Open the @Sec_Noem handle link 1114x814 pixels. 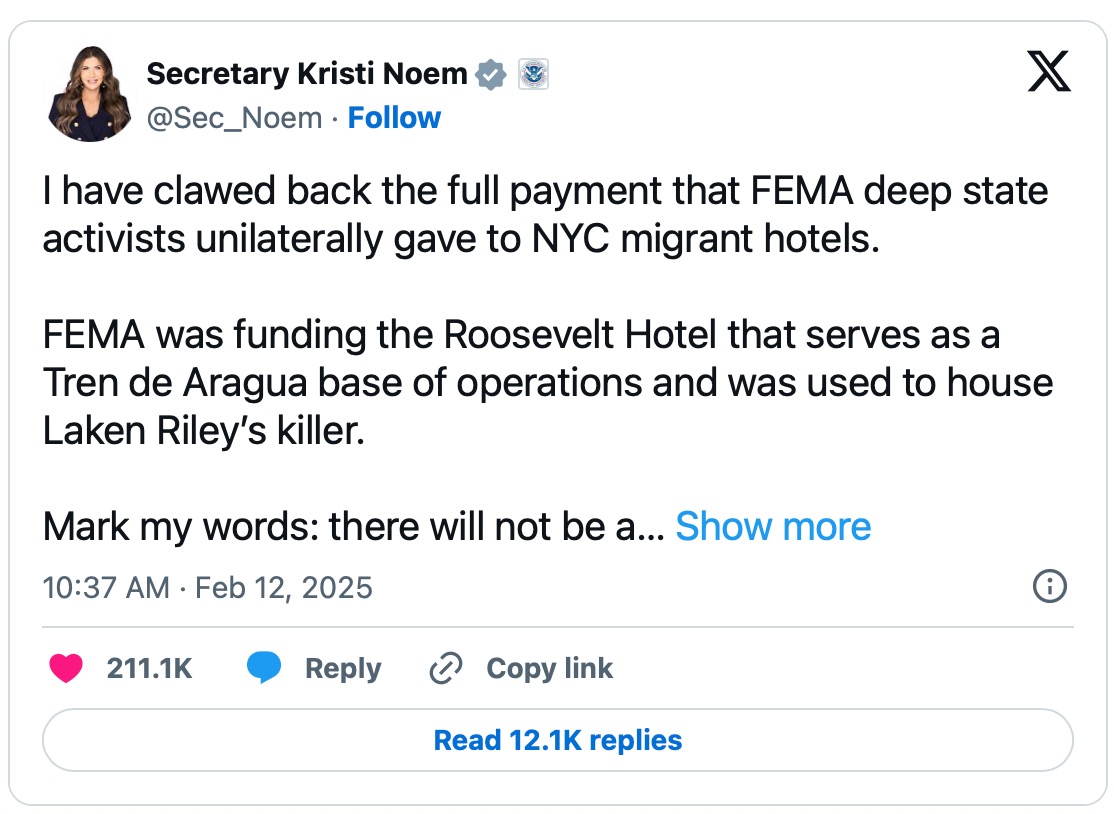tap(234, 118)
